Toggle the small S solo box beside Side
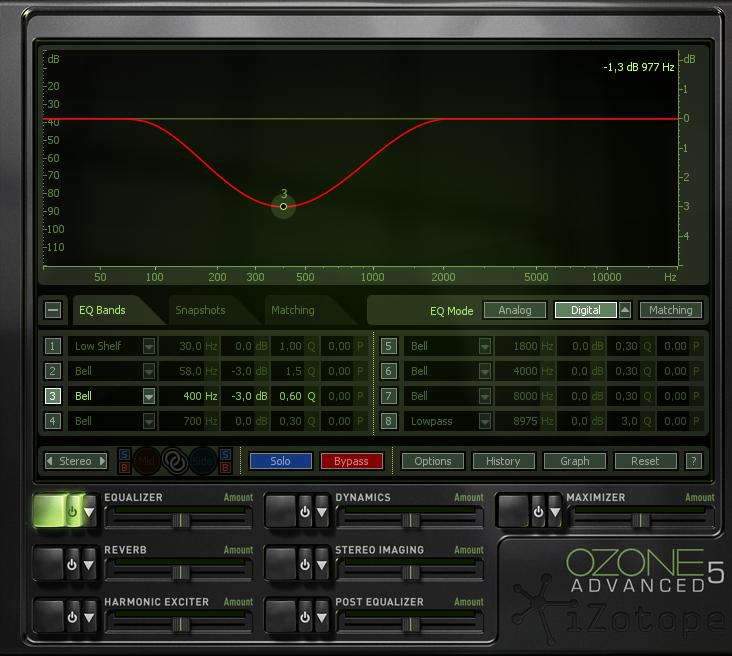The width and height of the screenshot is (732, 656). 225,454
